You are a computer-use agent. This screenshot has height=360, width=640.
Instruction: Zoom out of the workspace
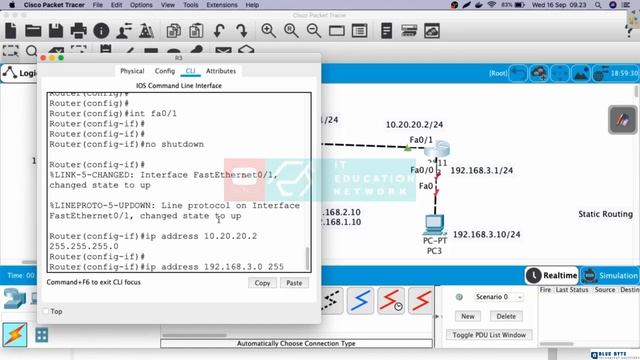[314, 31]
